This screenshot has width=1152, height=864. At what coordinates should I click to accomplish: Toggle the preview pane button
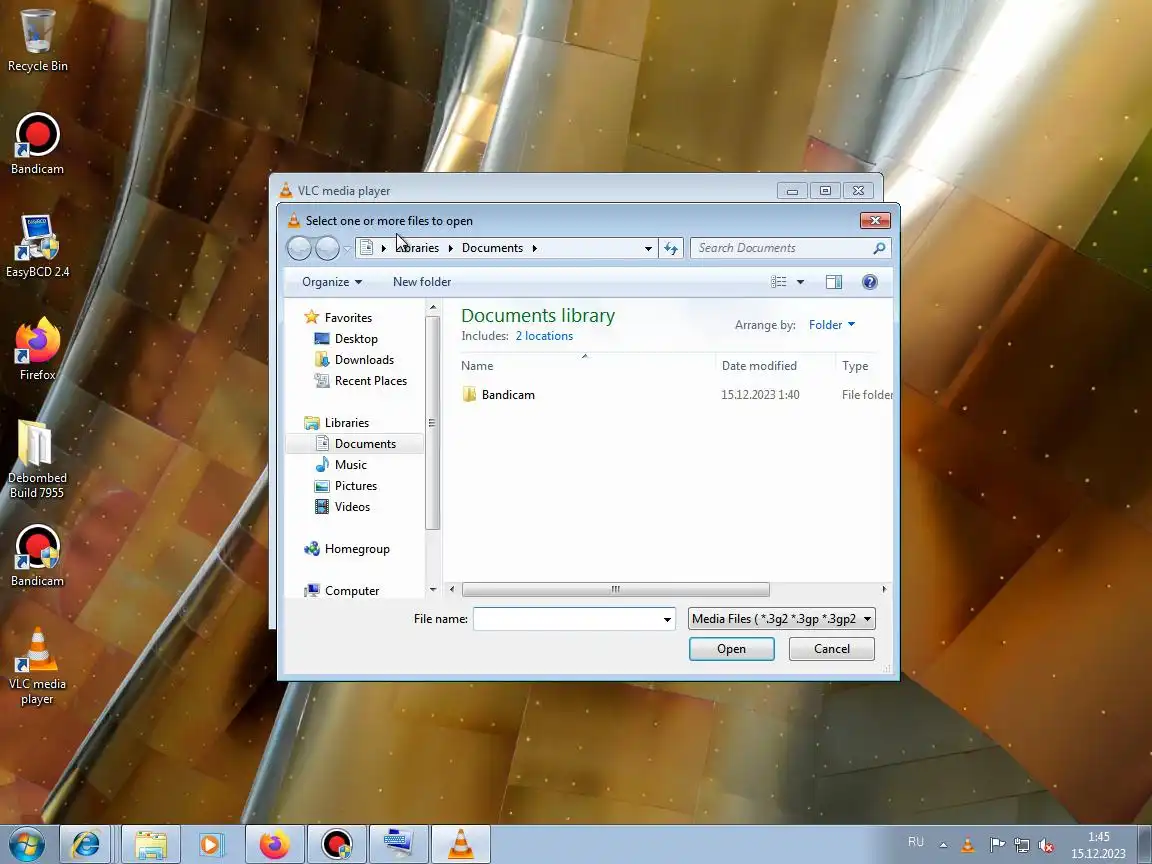[x=834, y=282]
